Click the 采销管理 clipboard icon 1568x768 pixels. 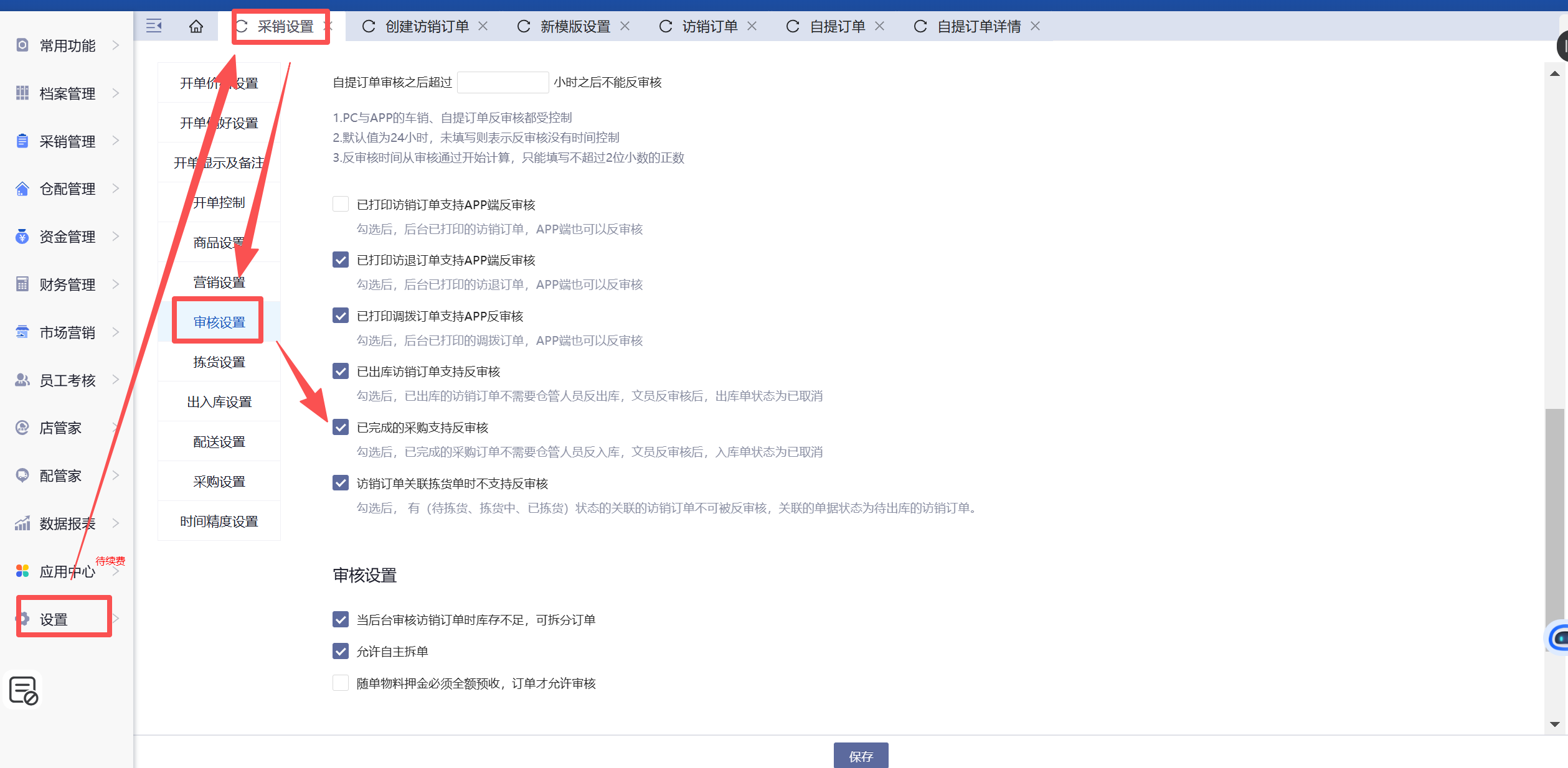pyautogui.click(x=22, y=141)
